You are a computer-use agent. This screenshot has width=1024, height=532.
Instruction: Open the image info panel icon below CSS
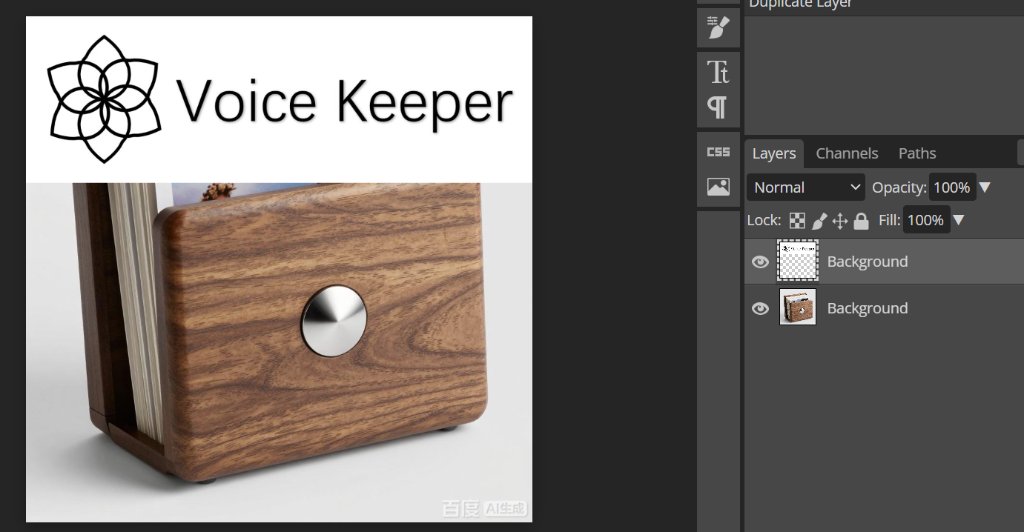click(718, 187)
